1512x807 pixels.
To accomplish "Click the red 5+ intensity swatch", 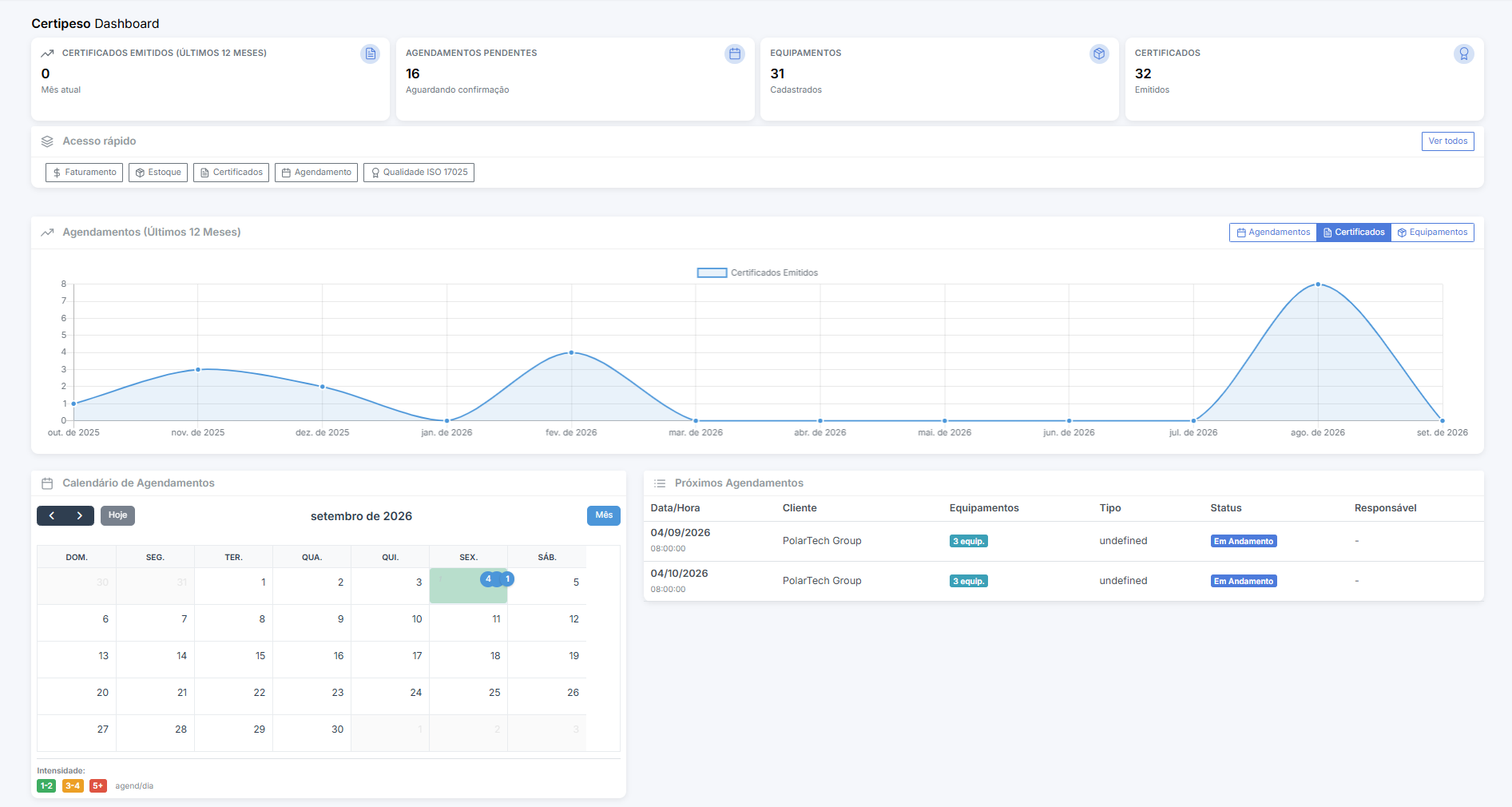I will (x=98, y=786).
